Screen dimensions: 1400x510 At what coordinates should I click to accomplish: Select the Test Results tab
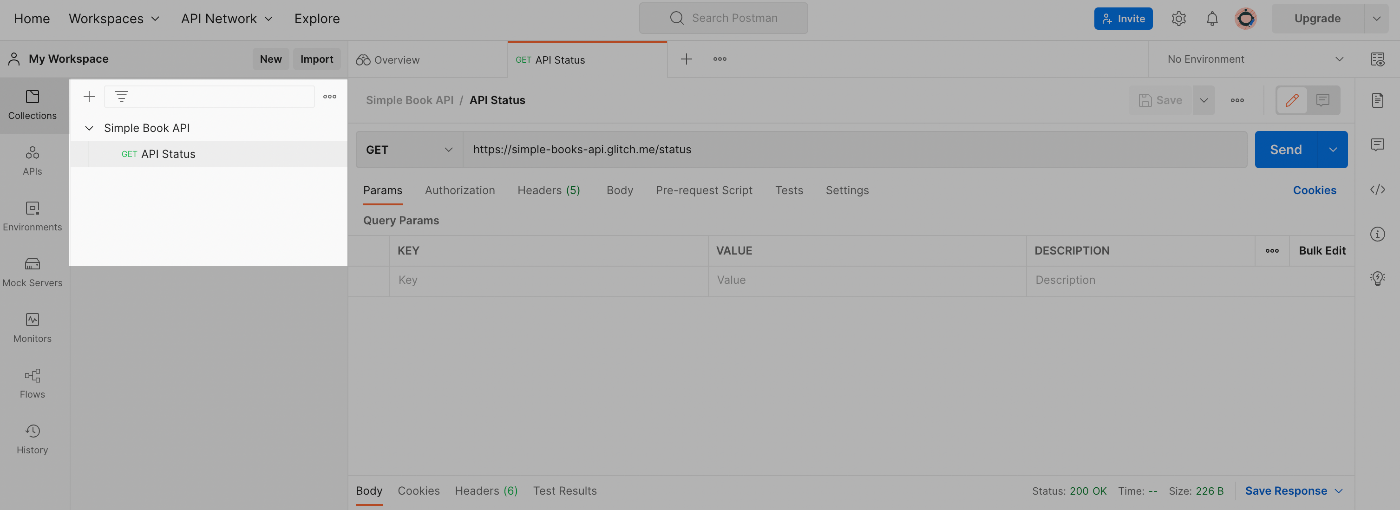tap(565, 491)
